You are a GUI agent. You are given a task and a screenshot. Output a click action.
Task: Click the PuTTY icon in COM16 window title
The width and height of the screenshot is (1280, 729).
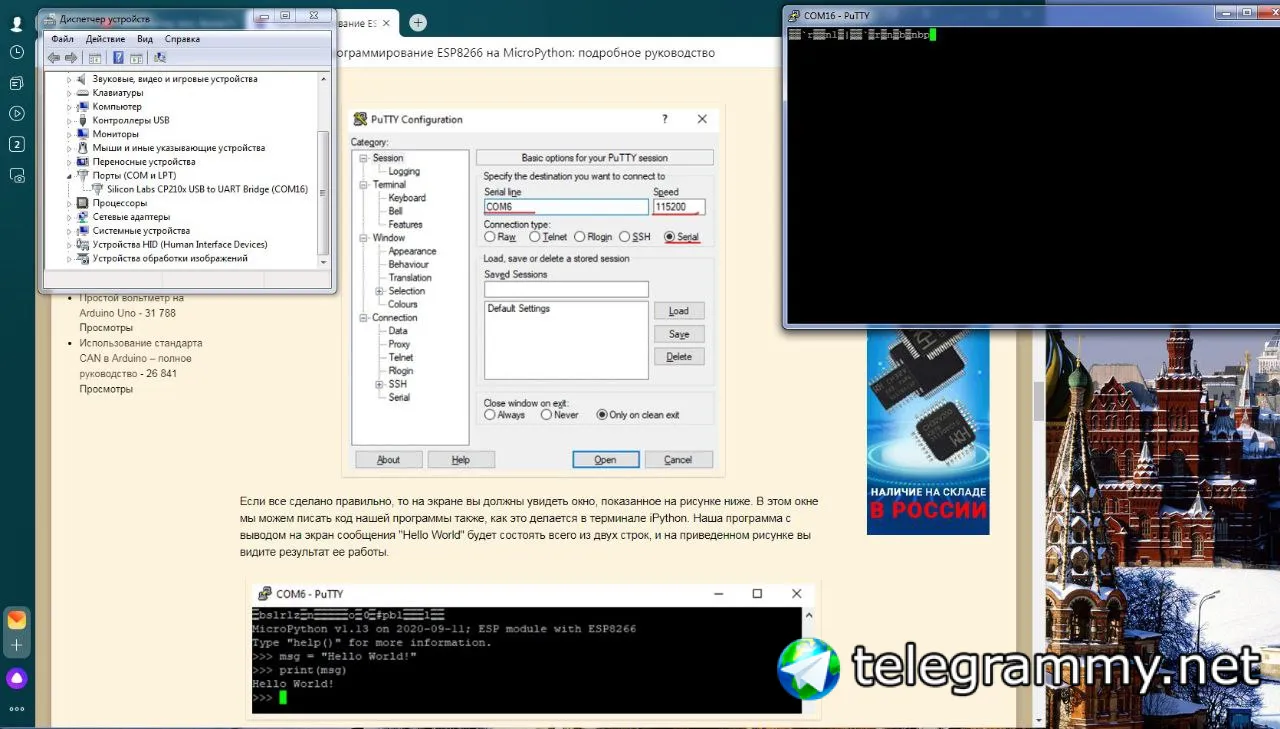tap(794, 15)
